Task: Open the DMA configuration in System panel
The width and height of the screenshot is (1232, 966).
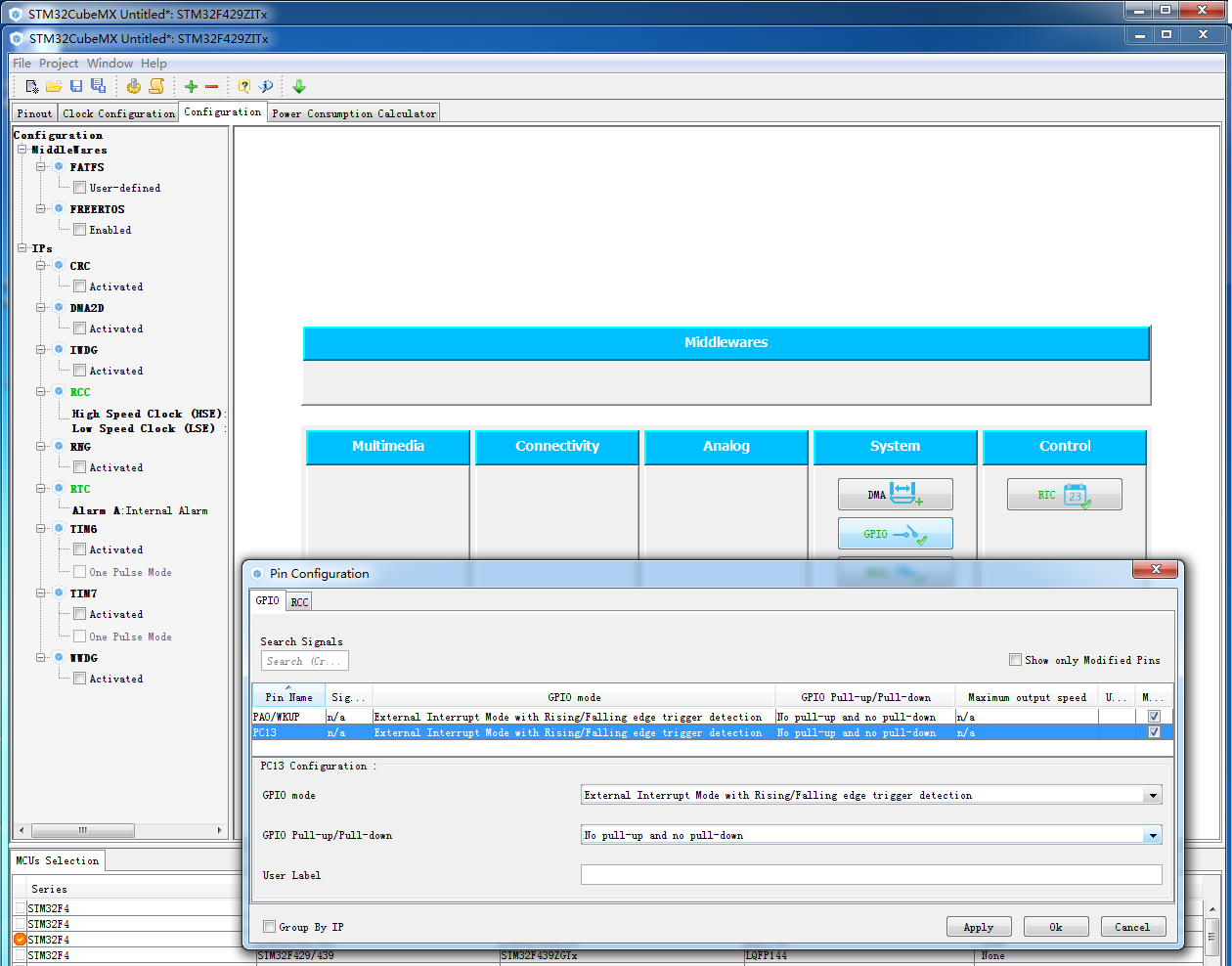Action: [x=895, y=494]
